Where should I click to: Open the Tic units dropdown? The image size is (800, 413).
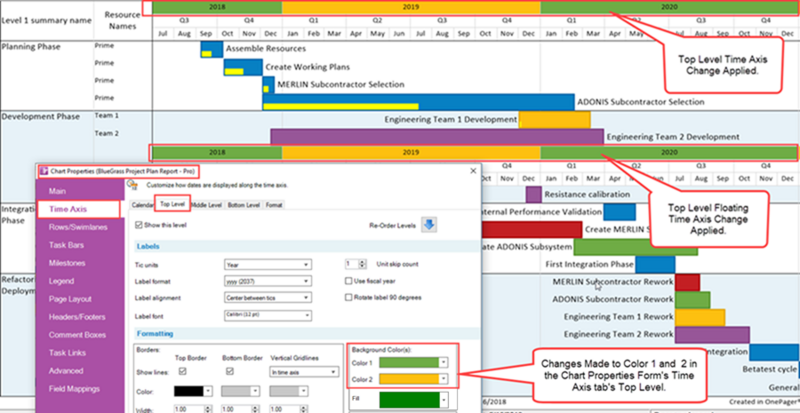pyautogui.click(x=268, y=265)
